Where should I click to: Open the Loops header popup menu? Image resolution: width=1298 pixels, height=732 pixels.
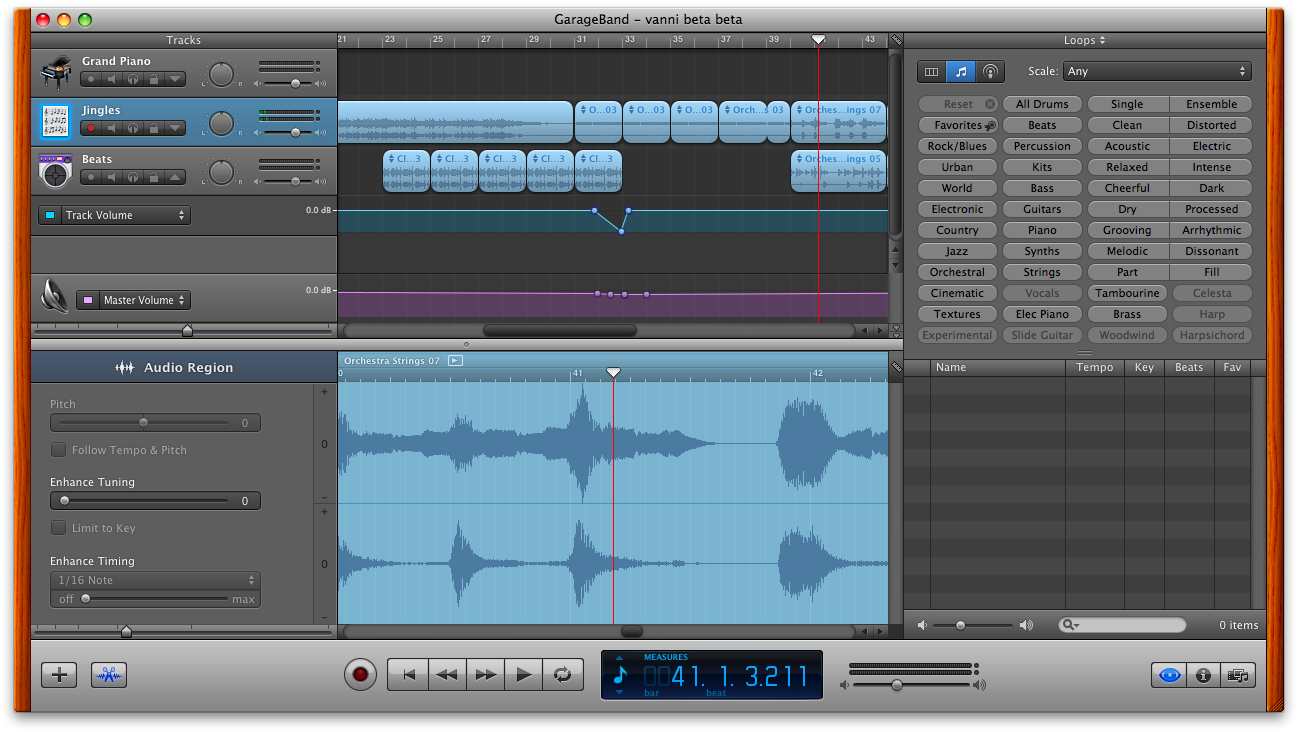coord(1085,41)
